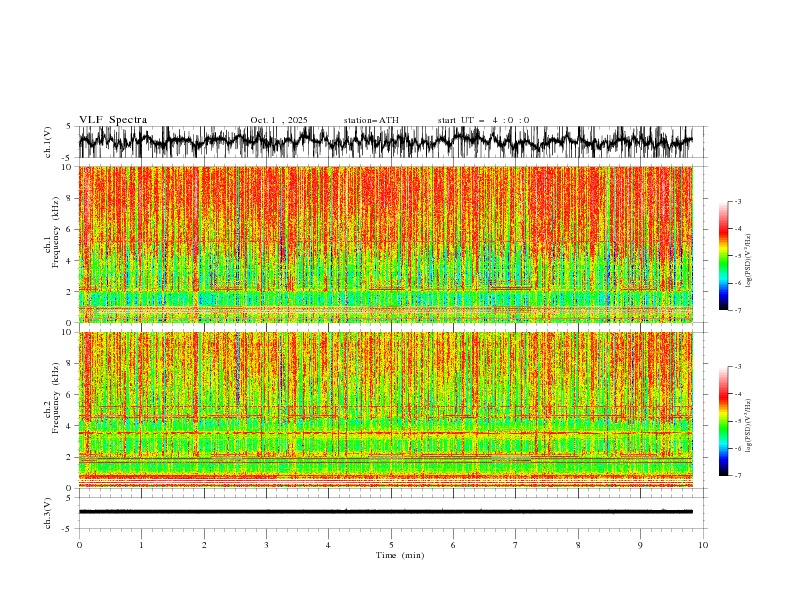Click the '8' tick on time axis

pos(578,545)
